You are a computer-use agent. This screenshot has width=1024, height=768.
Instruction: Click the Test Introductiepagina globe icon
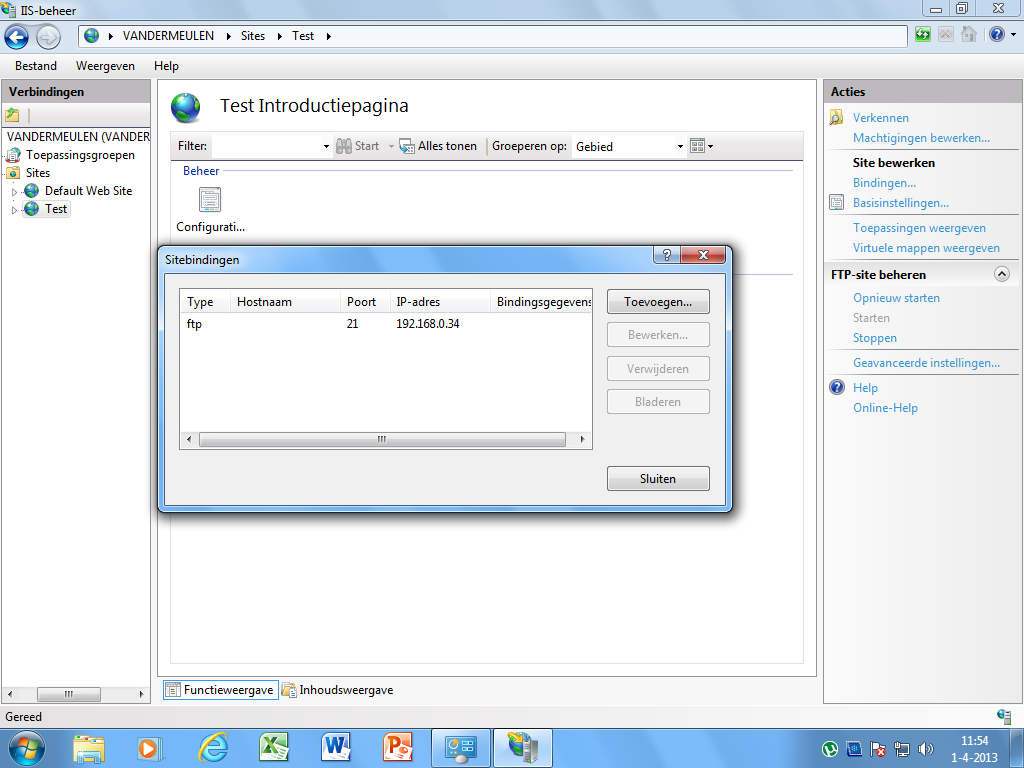pos(186,108)
